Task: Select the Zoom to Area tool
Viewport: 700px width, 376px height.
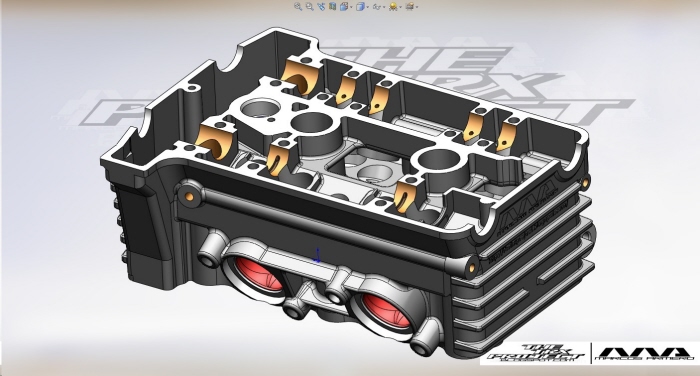Action: (309, 6)
